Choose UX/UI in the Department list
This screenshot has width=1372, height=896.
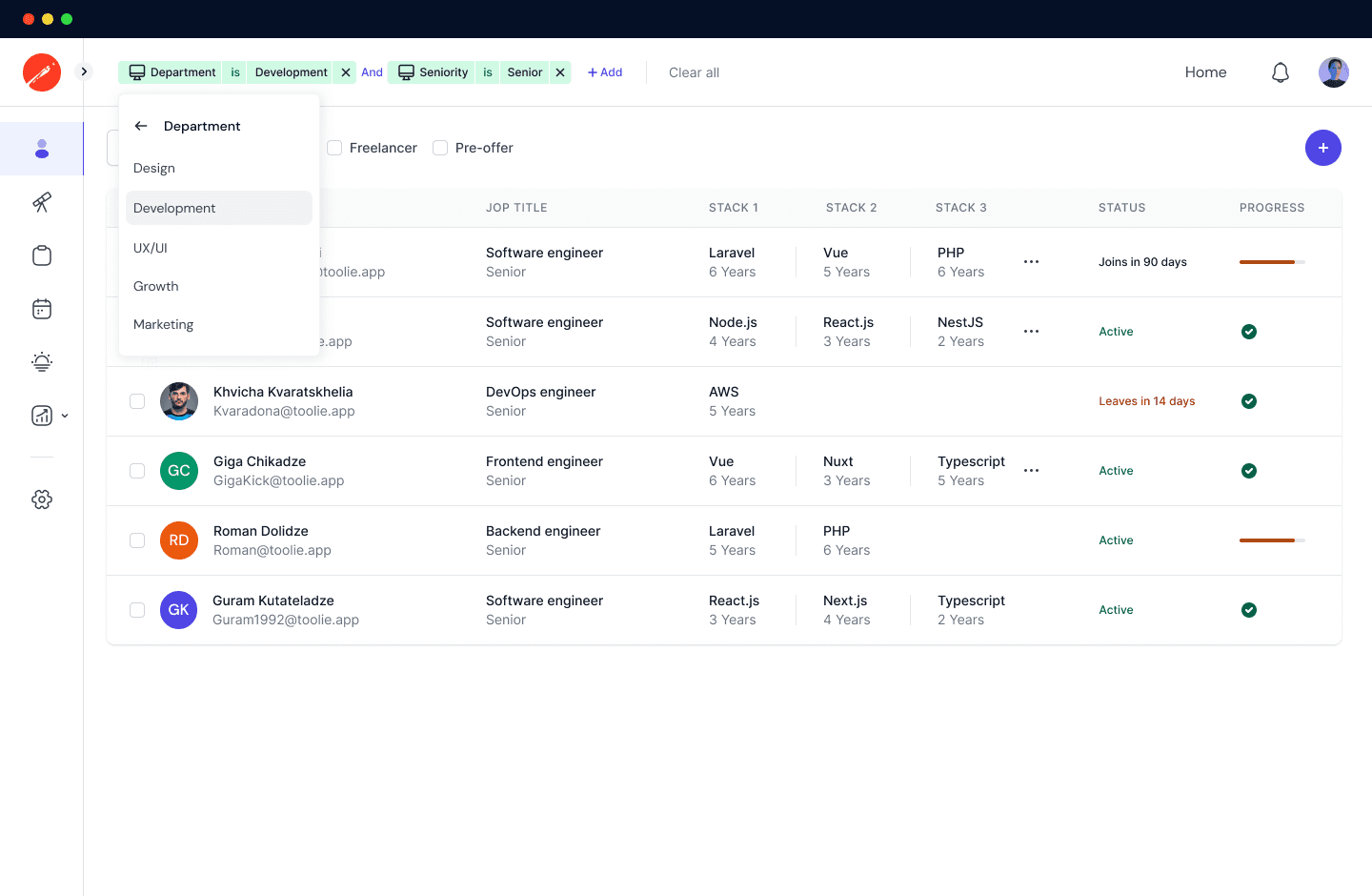(x=150, y=248)
